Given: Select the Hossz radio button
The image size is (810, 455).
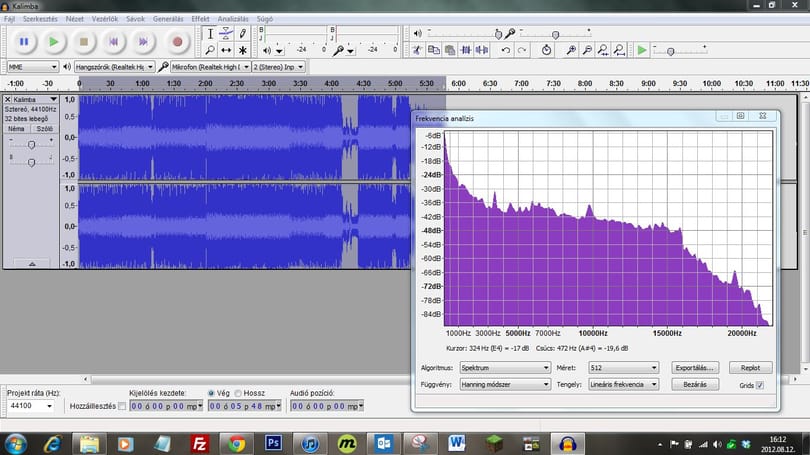Looking at the screenshot, I should click(238, 393).
